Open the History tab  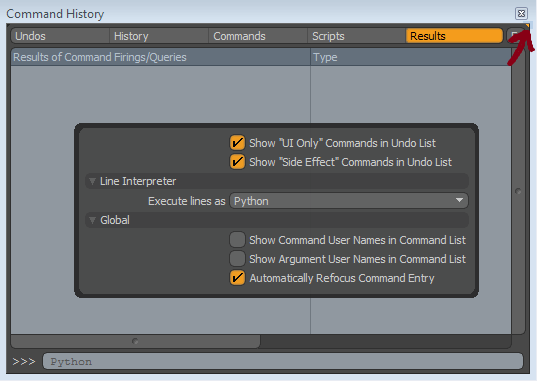point(159,36)
